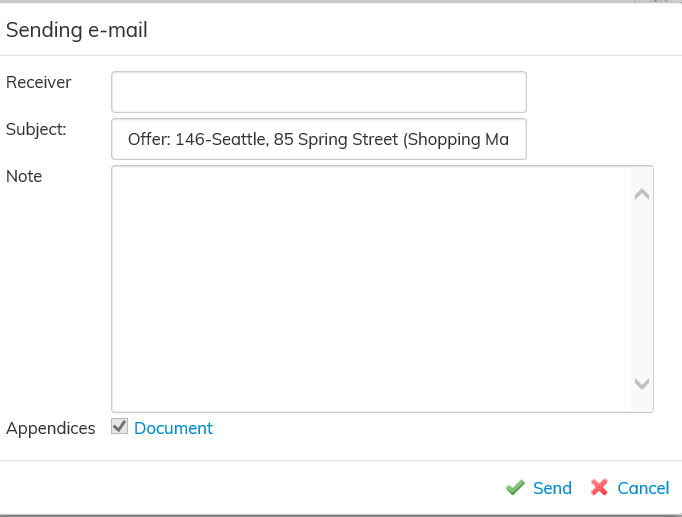The width and height of the screenshot is (682, 517).
Task: Click the Appendices label
Action: [x=51, y=428]
